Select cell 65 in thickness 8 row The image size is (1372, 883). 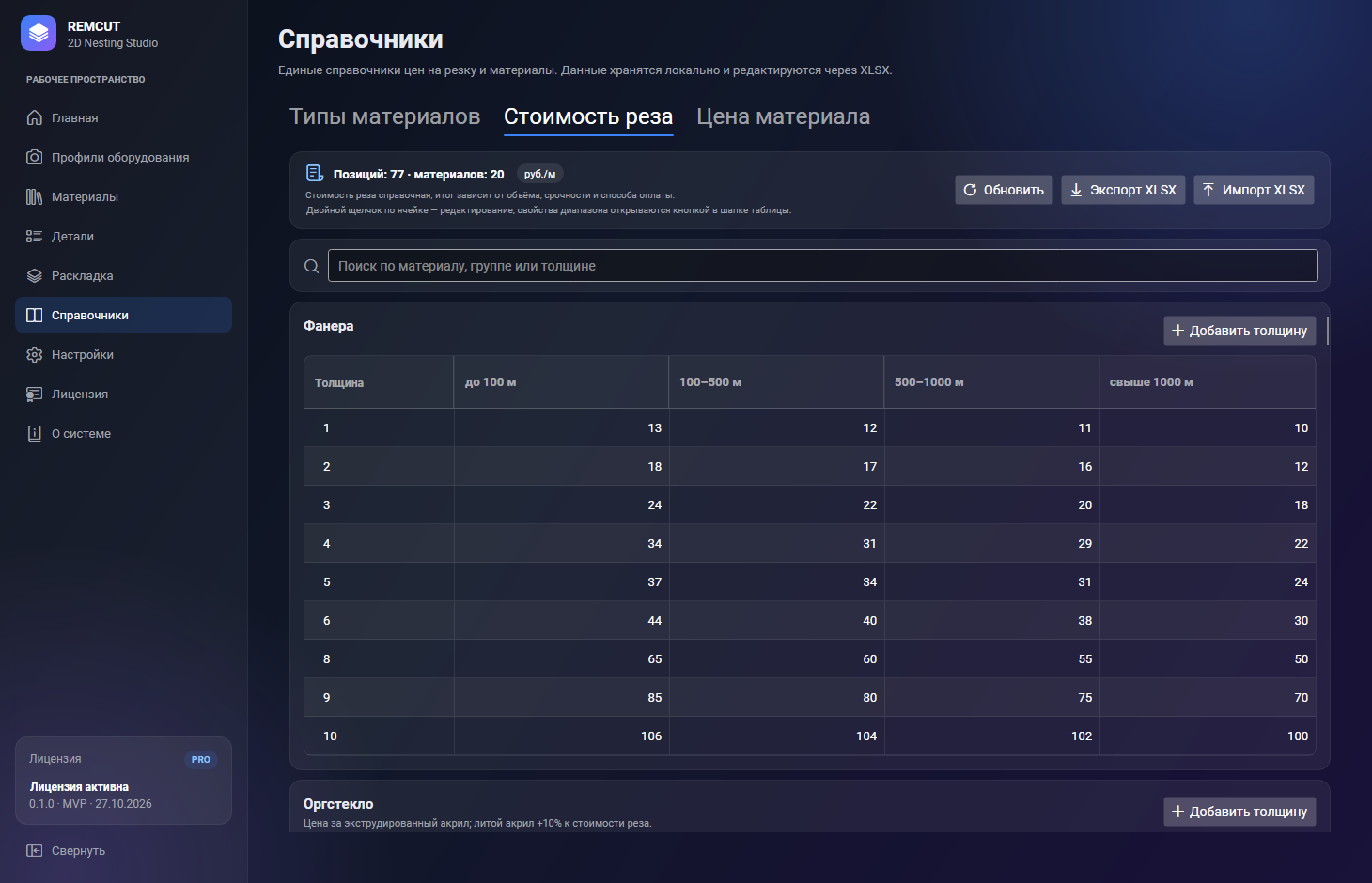coord(561,659)
